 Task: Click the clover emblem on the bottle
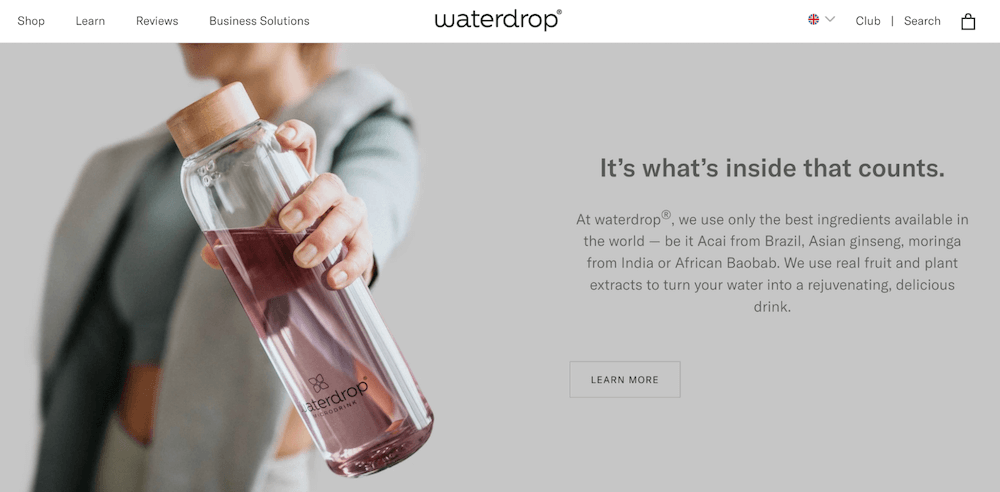click(318, 383)
